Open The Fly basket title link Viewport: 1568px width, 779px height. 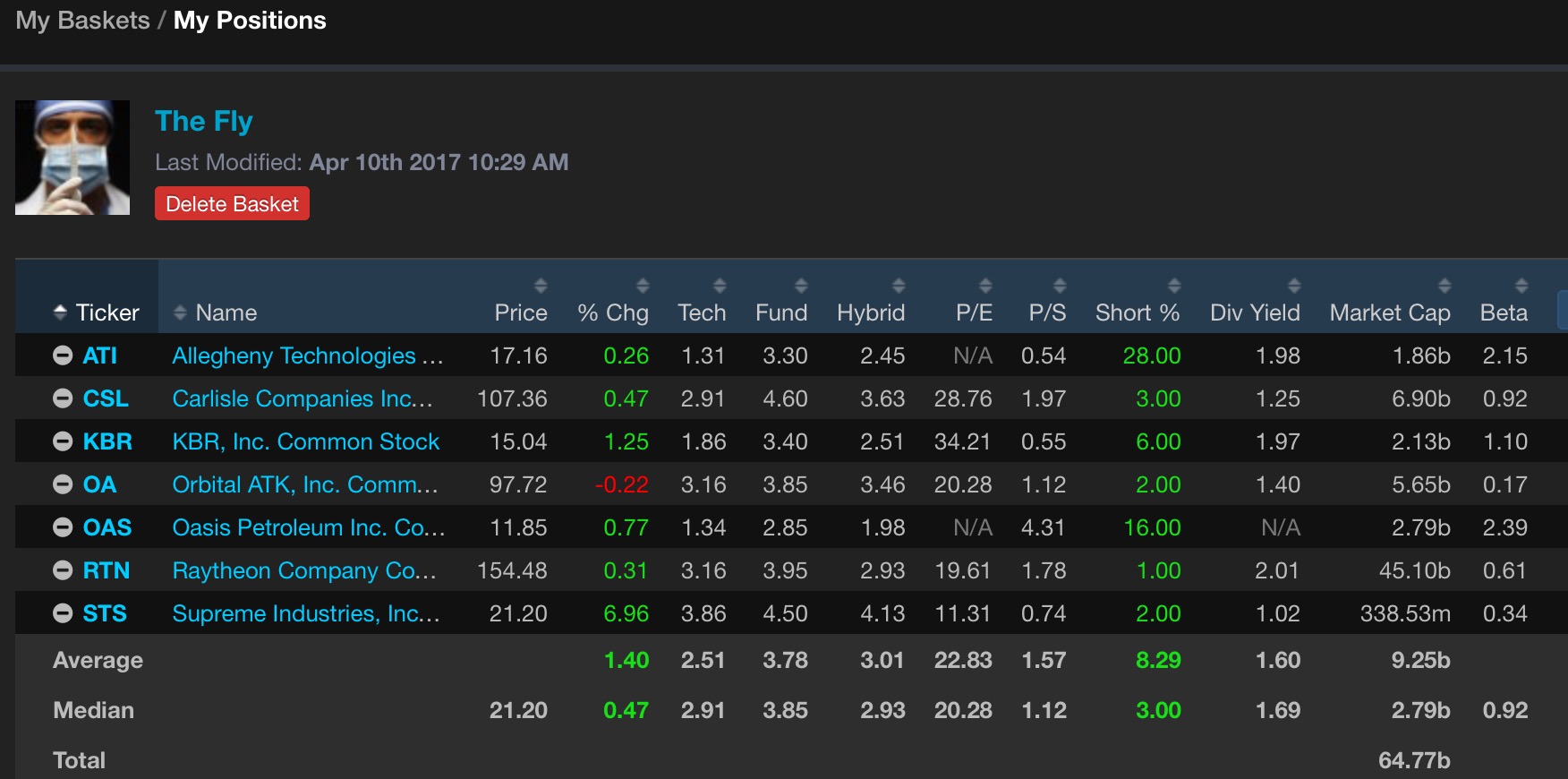[204, 121]
